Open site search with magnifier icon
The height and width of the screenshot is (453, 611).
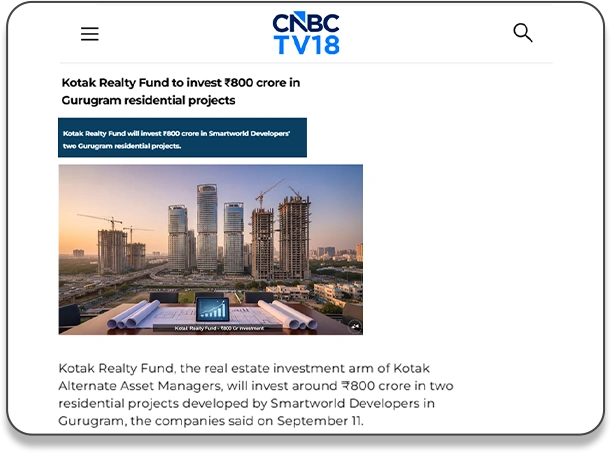(523, 33)
